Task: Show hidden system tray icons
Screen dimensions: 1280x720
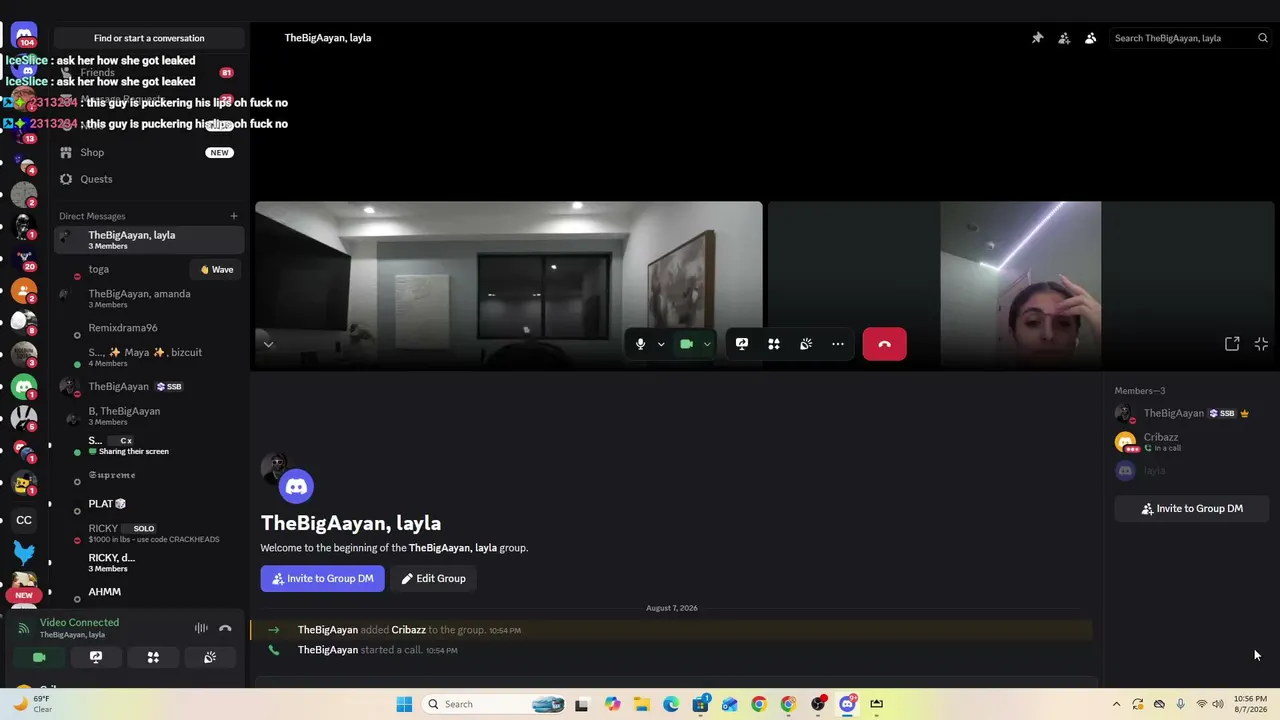Action: coord(1116,704)
